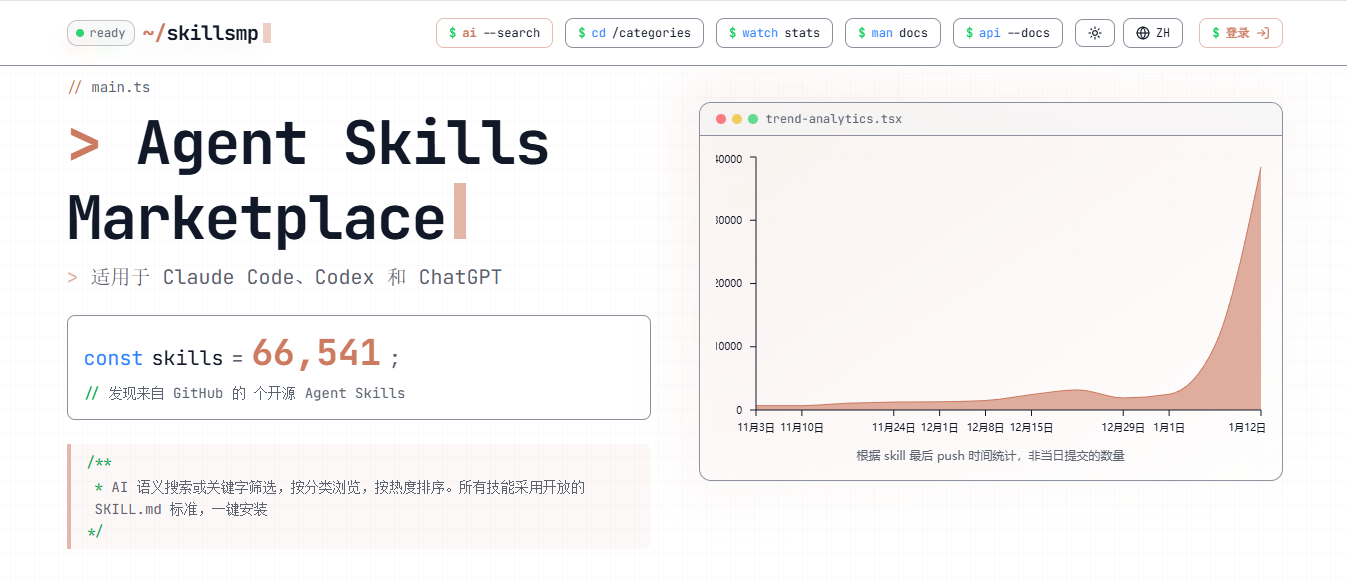Viewport: 1347px width, 585px height.
Task: Click the green ready status badge
Action: [101, 33]
